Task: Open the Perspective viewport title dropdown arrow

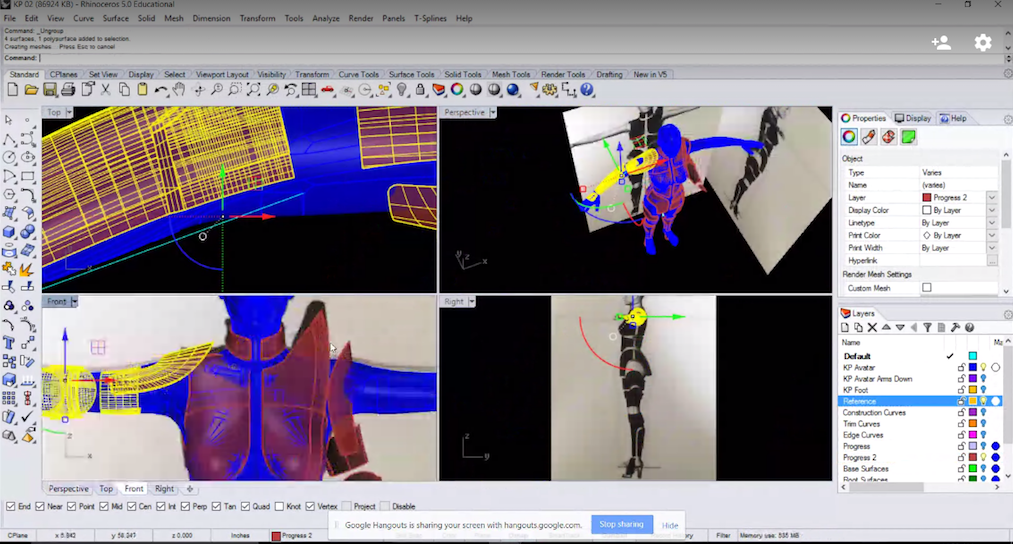Action: [493, 112]
